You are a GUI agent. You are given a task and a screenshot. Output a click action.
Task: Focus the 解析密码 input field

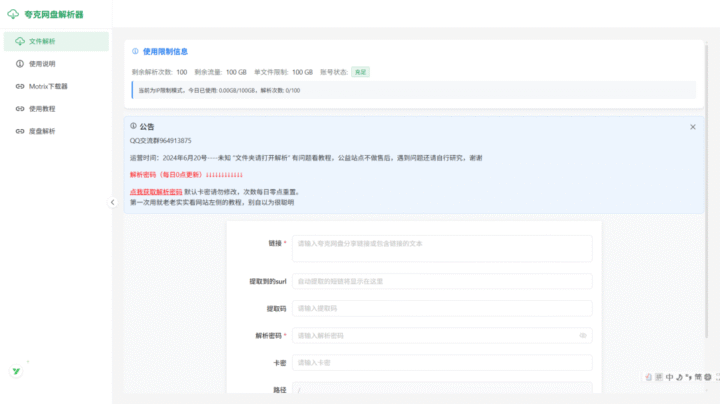click(x=442, y=336)
